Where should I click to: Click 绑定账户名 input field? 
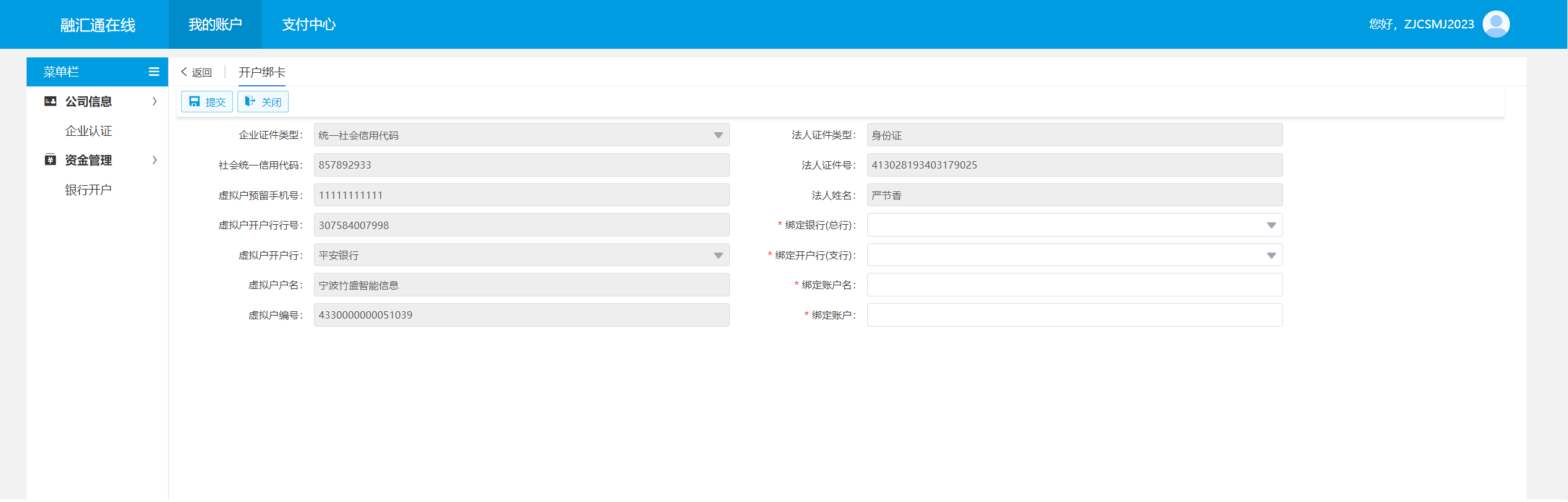[1075, 285]
